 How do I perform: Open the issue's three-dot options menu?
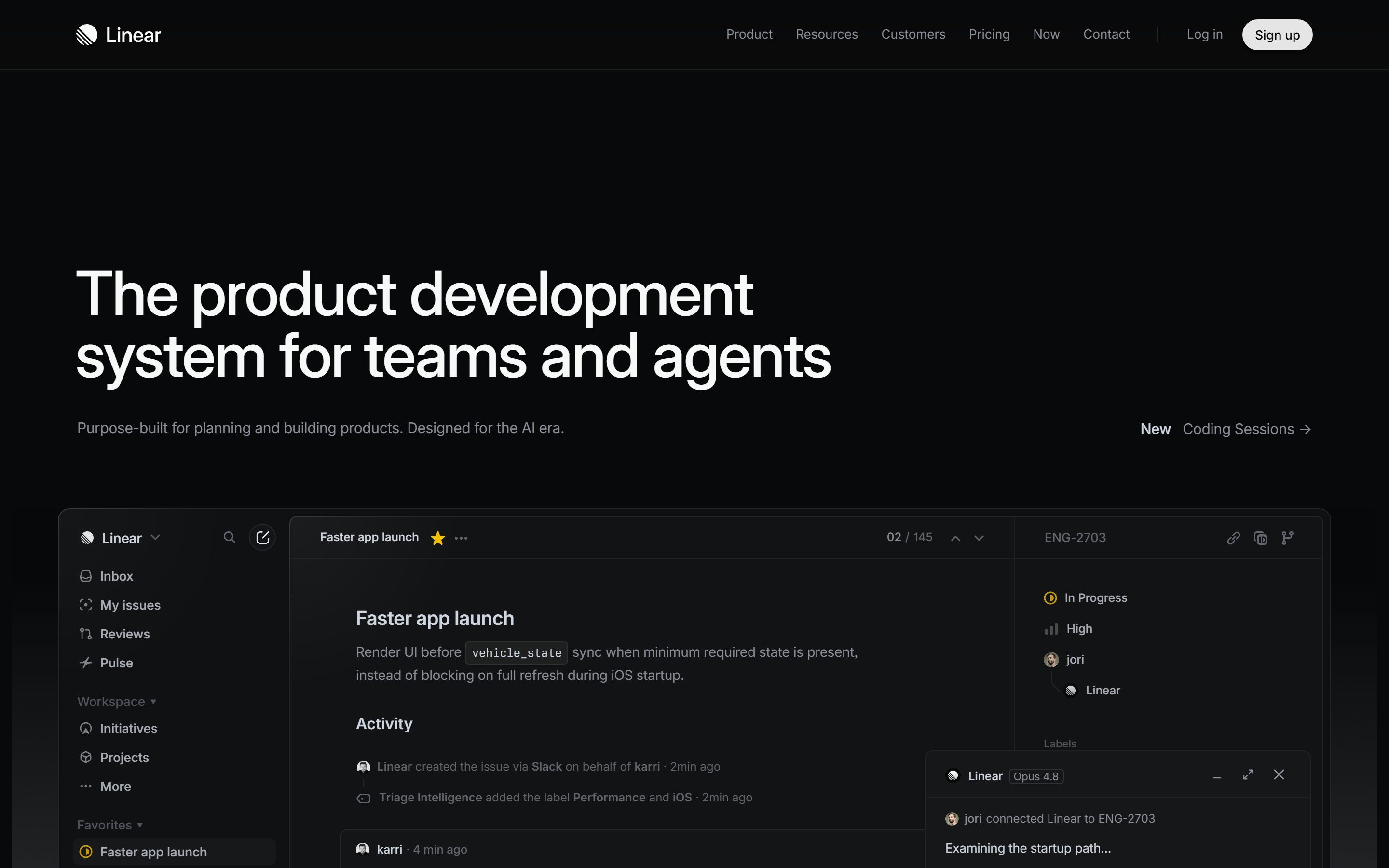(461, 538)
